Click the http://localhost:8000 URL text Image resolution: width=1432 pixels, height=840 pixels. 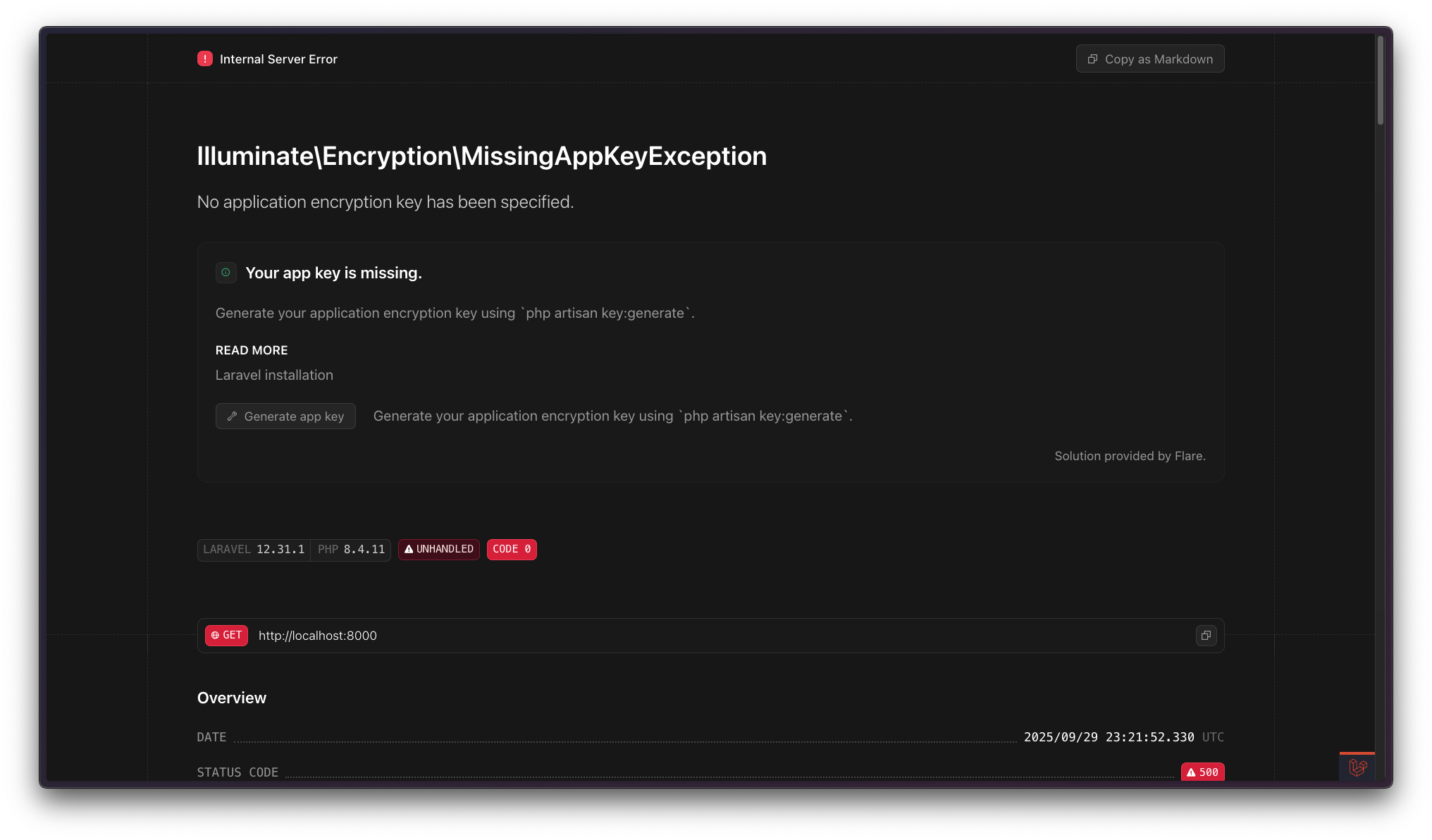click(318, 636)
